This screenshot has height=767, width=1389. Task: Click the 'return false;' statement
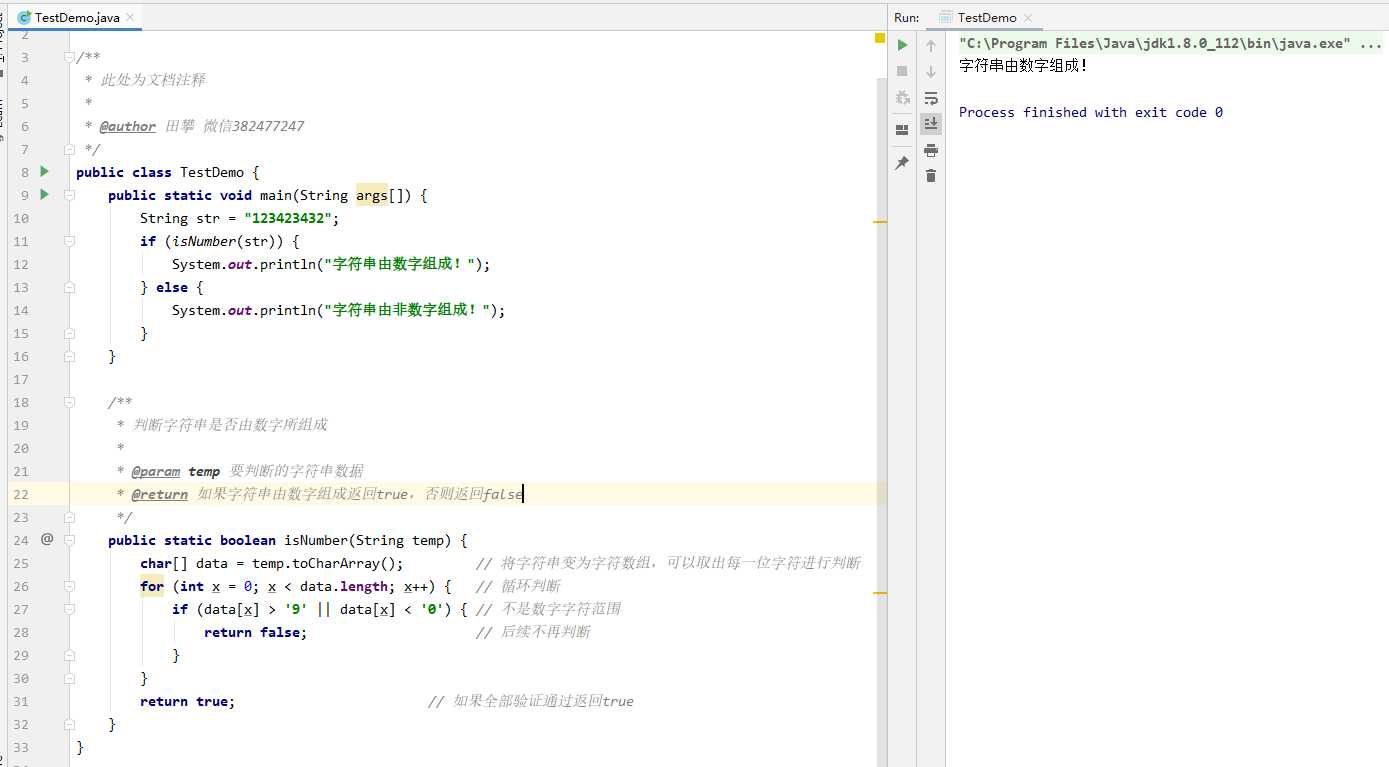point(255,632)
